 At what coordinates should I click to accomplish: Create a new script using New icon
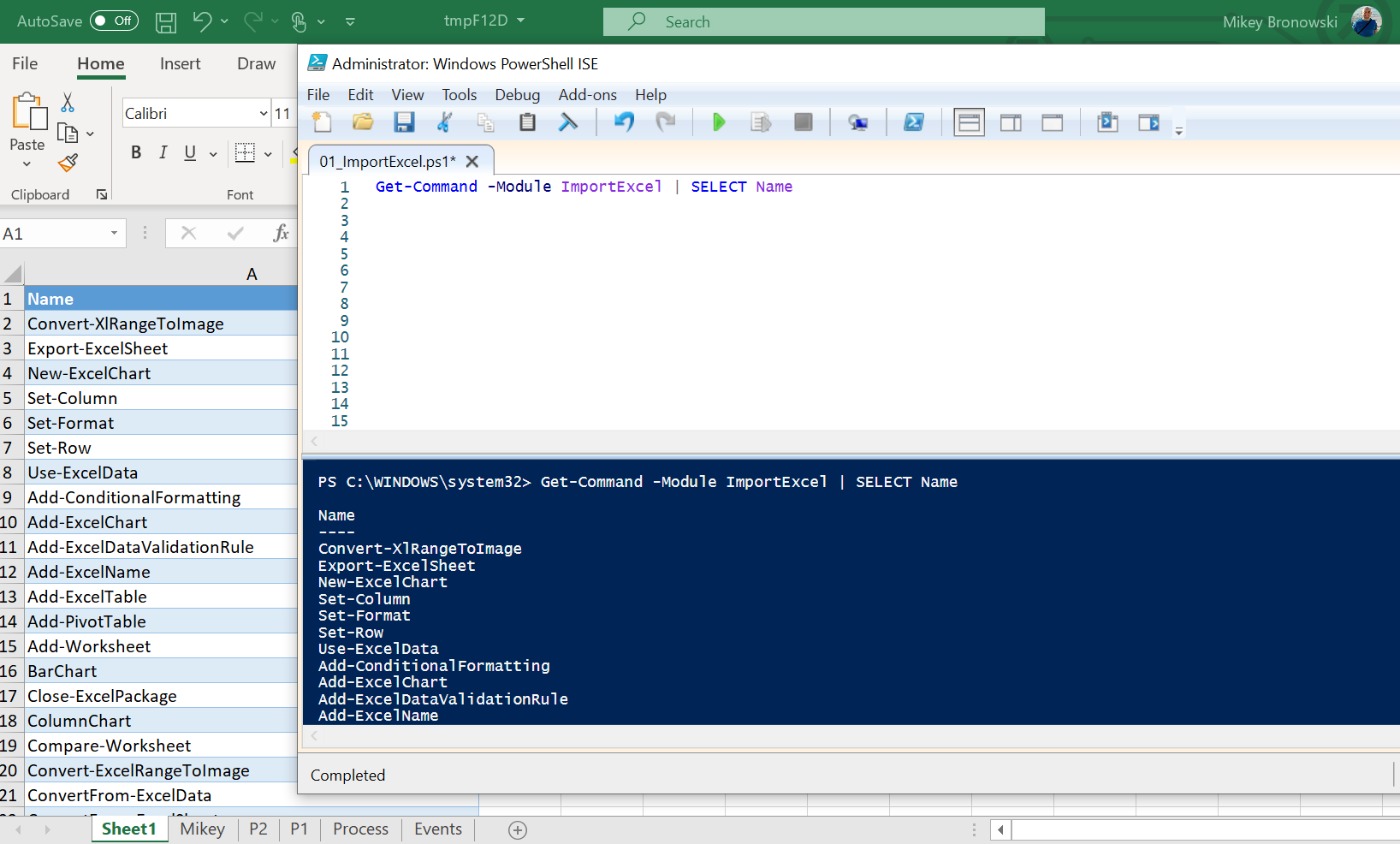322,122
